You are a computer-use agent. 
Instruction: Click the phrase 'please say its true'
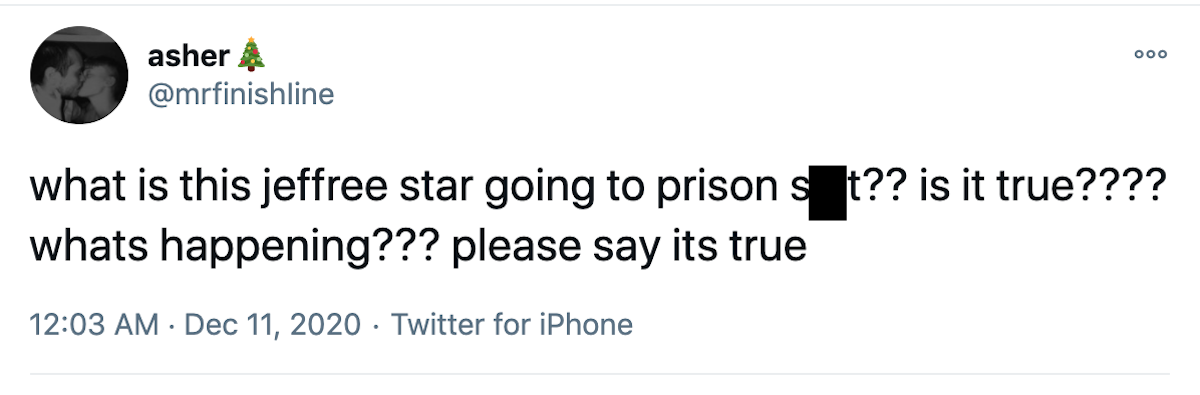coord(628,245)
